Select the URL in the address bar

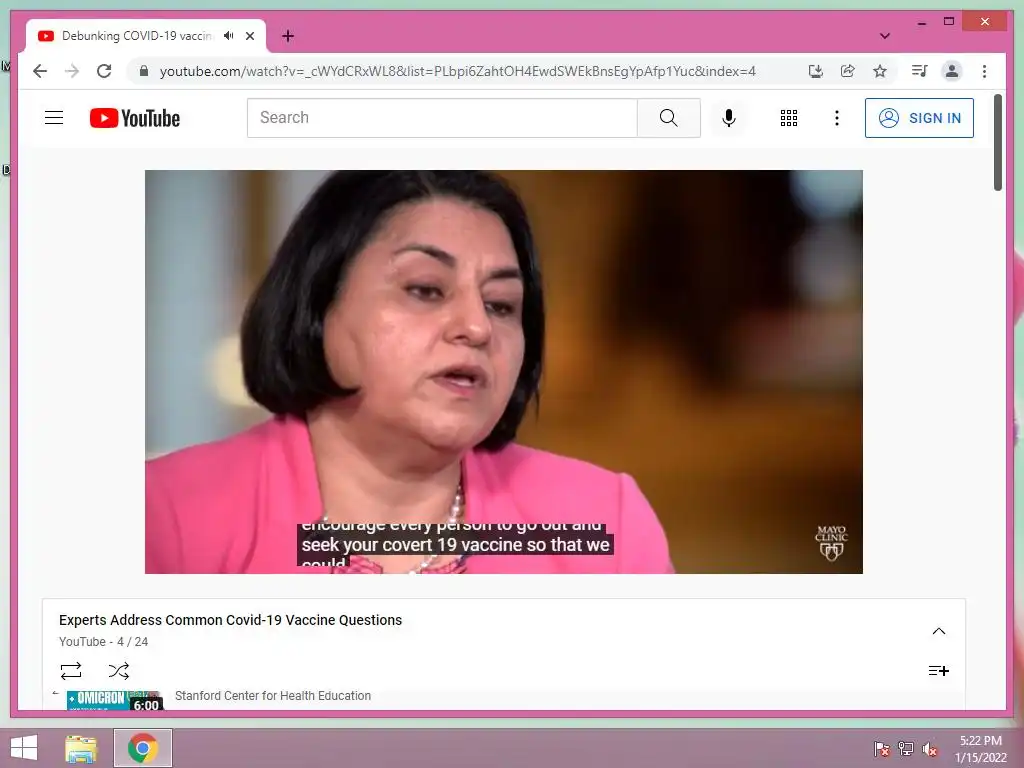tap(457, 71)
